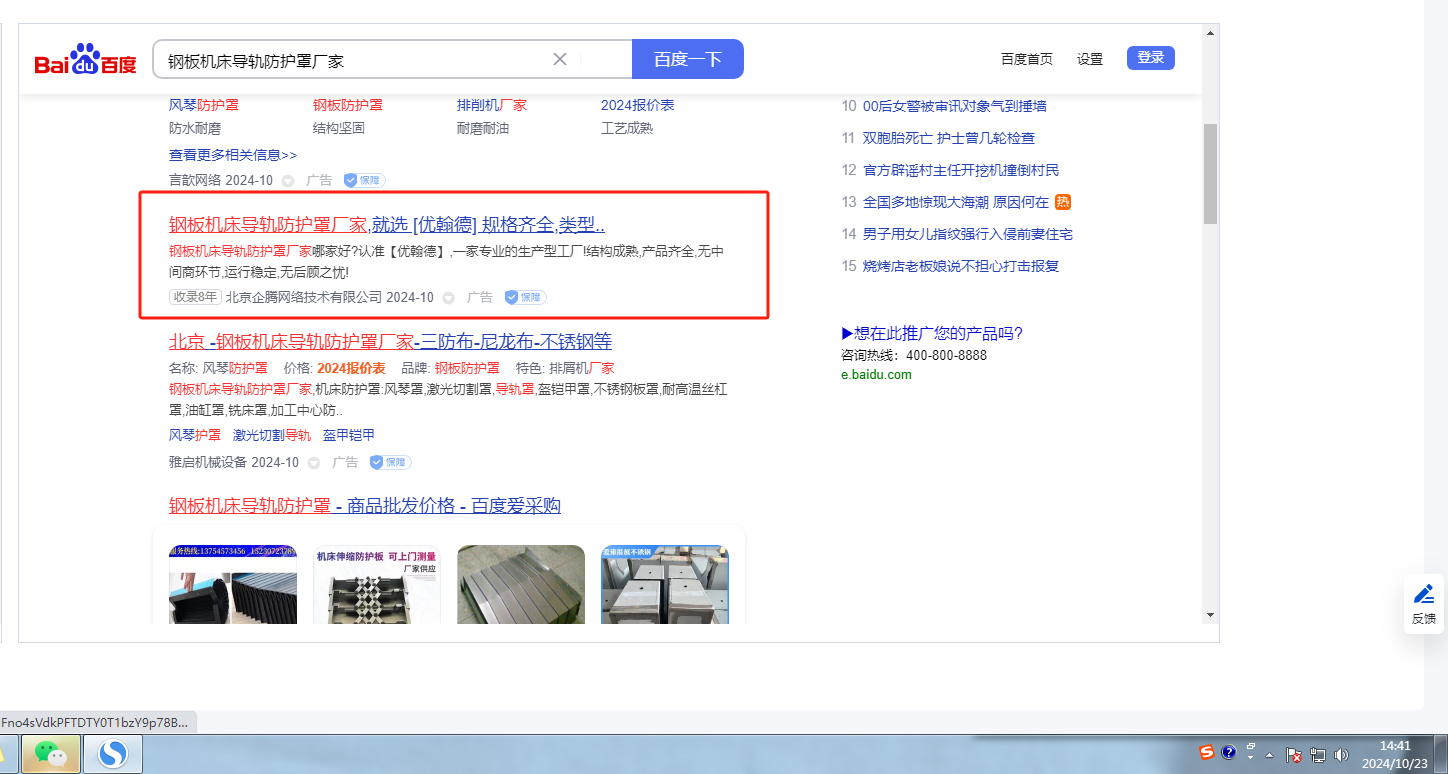Open hot item 双胞胎死亡 护士曾几轮检查
The width and height of the screenshot is (1448, 774).
point(948,138)
